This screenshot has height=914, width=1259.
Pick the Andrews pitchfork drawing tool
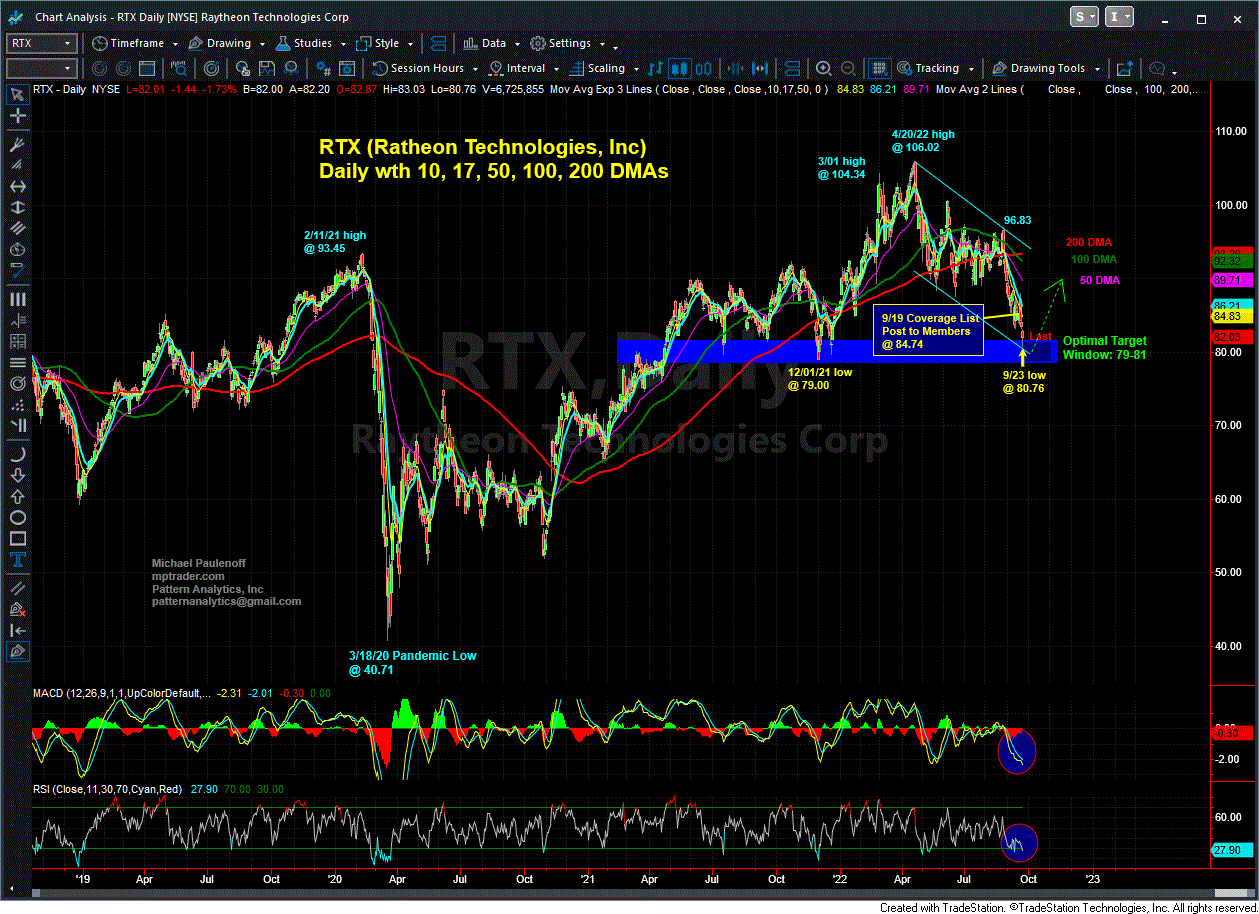[17, 144]
